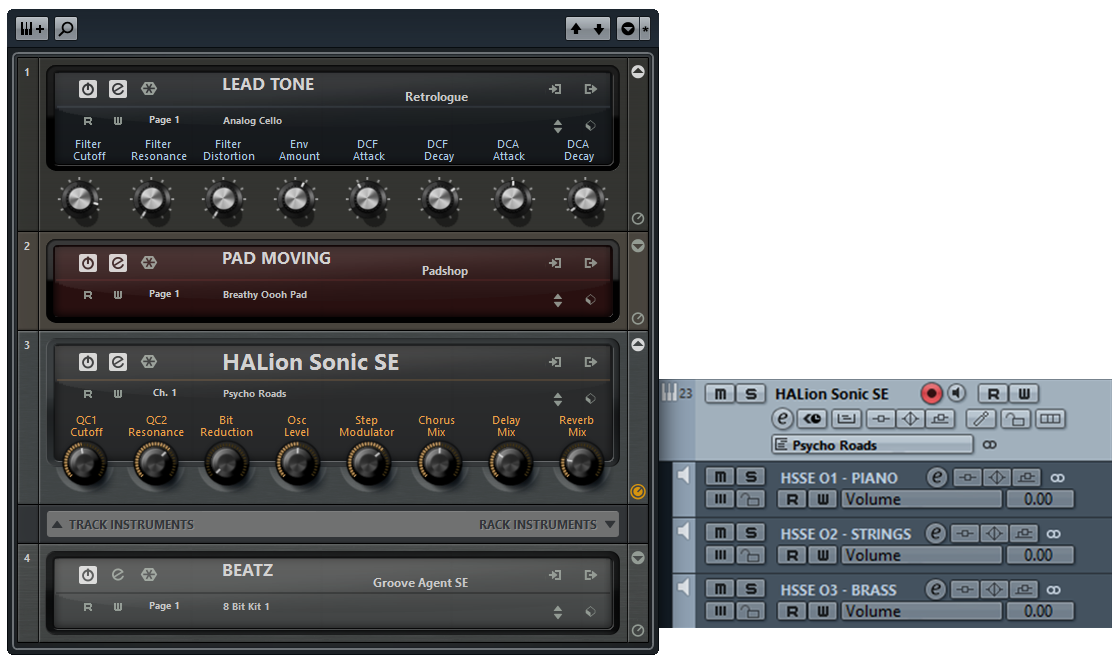The width and height of the screenshot is (1120, 662).
Task: Select the Analog Cello preset name
Action: tap(252, 121)
